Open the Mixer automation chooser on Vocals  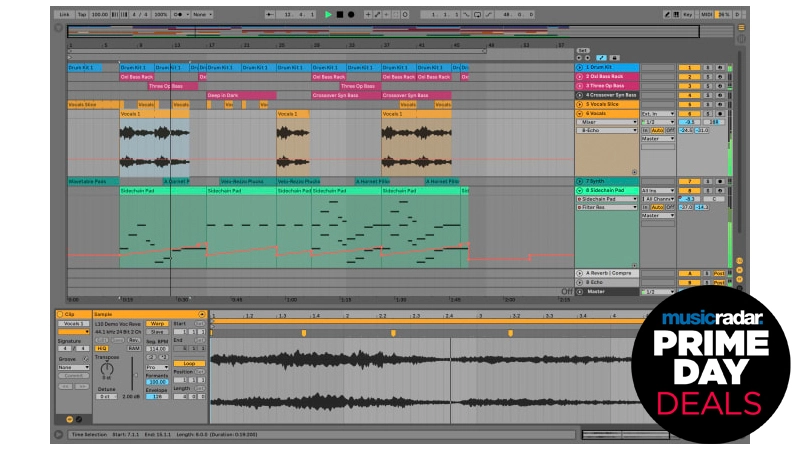pos(607,122)
